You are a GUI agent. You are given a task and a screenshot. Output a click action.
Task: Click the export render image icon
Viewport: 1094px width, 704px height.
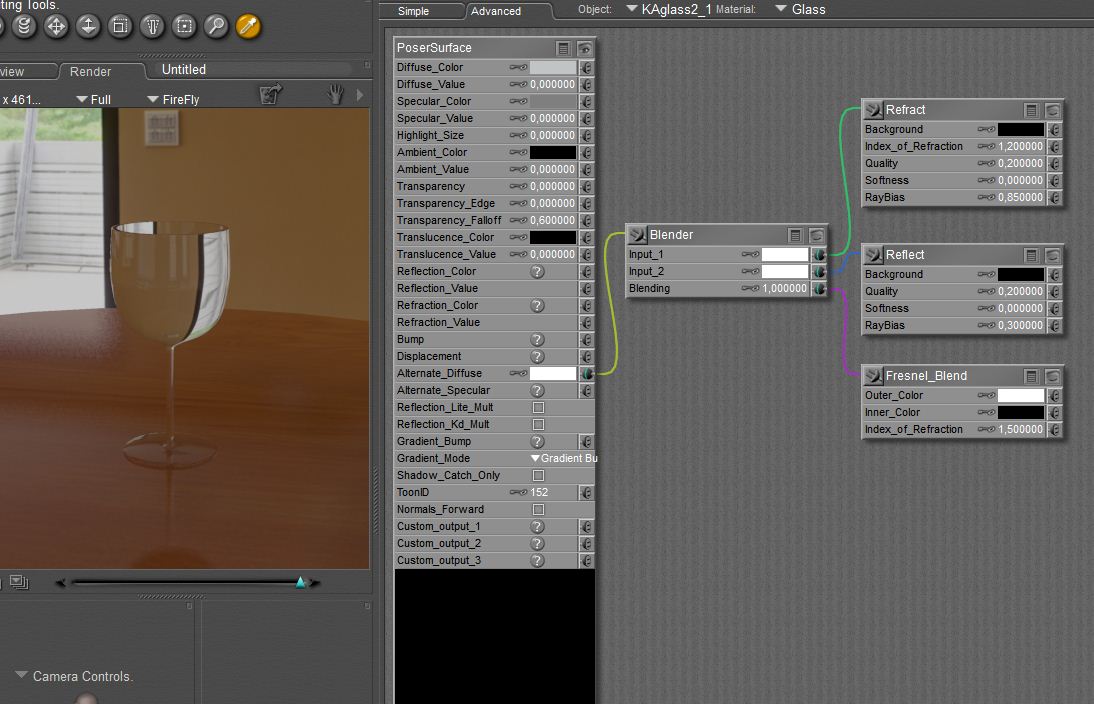[268, 94]
